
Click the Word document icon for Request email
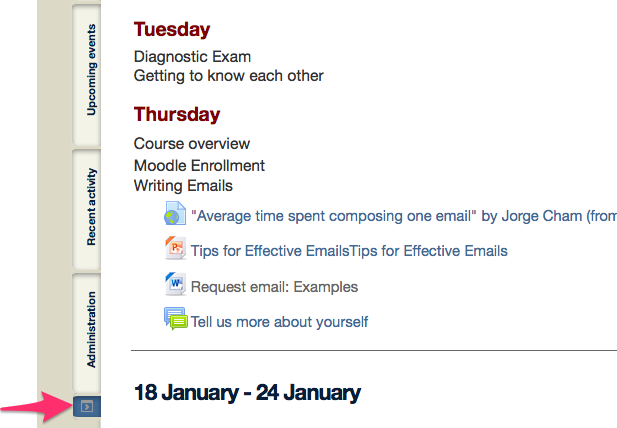point(175,284)
